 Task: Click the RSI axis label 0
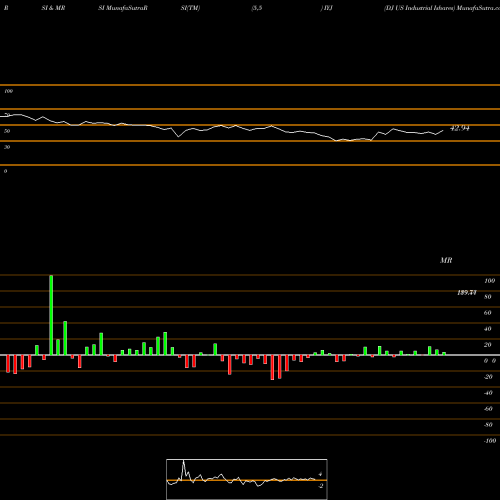point(5,171)
